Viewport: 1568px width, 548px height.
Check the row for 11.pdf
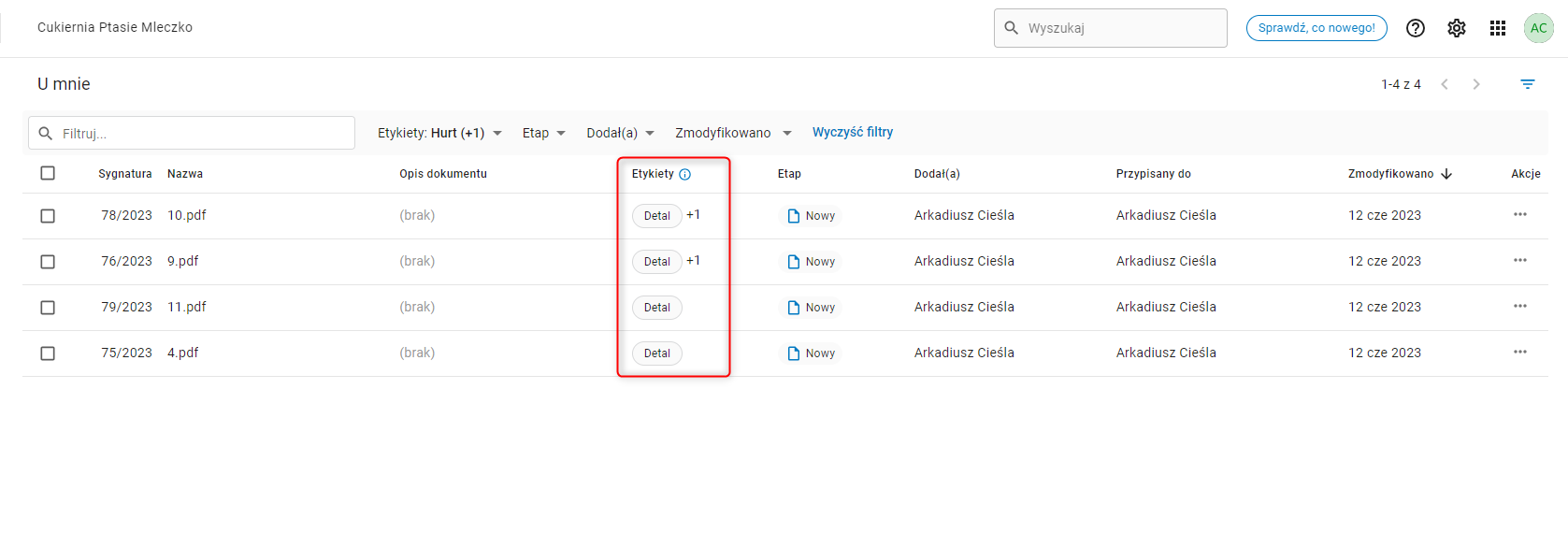[48, 308]
